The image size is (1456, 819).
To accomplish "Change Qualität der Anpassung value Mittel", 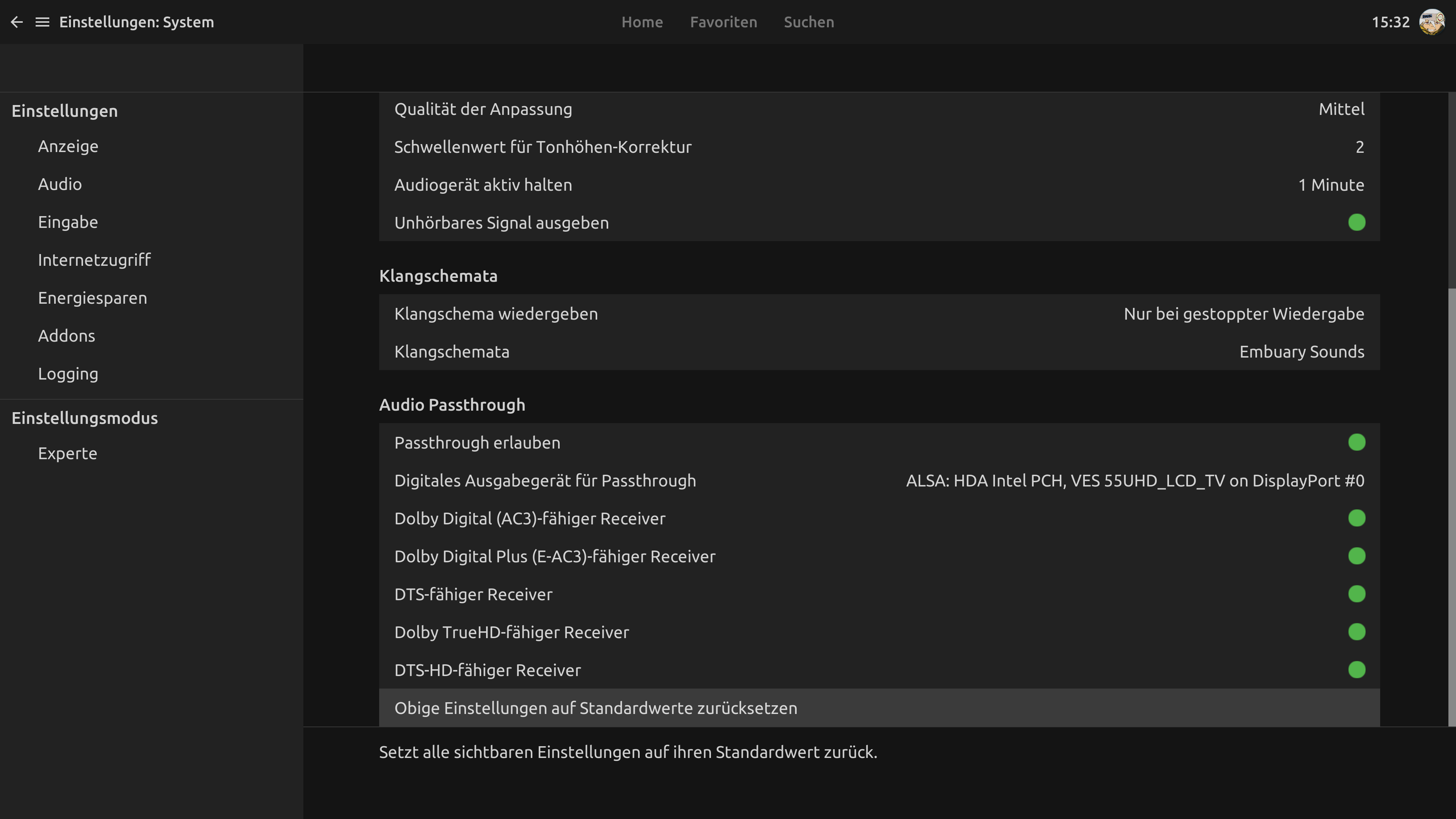I will click(880, 109).
